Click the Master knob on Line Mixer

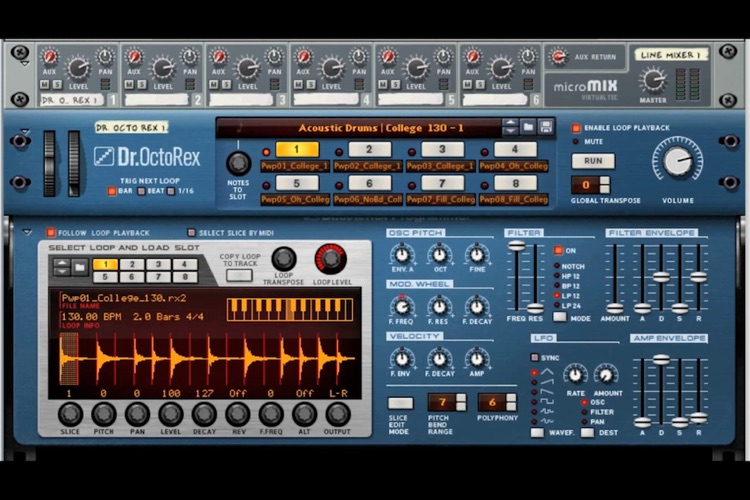click(x=653, y=79)
